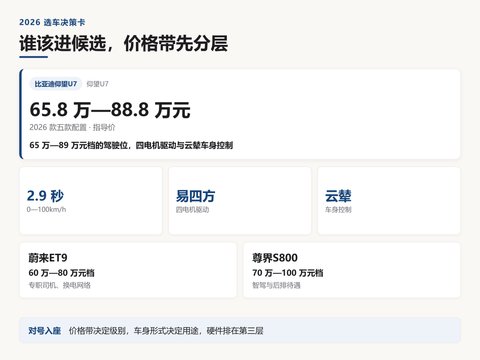The image size is (480, 360).
Task: Click the '0—100km/h' caption
Action: click(46, 210)
